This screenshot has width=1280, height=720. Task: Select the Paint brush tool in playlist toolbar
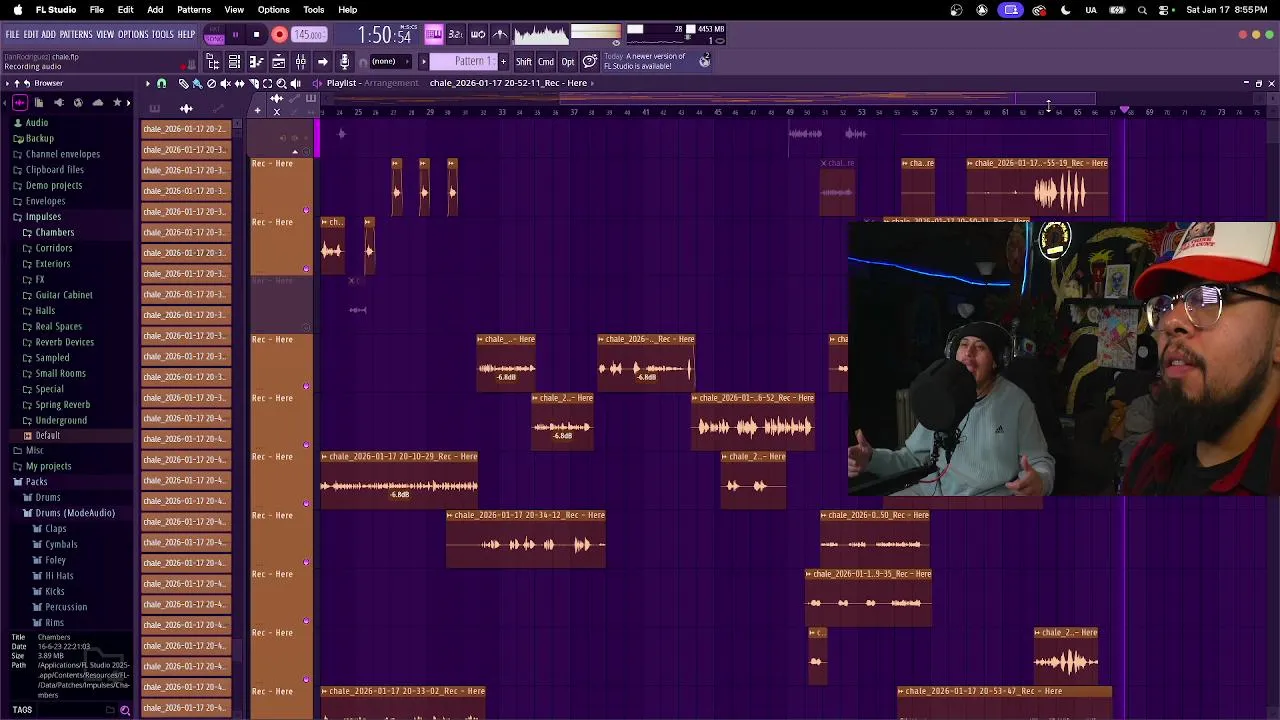click(x=197, y=83)
